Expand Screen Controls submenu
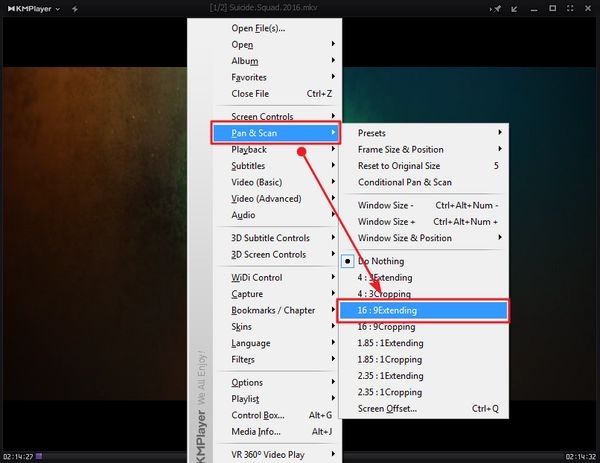600x463 pixels. pos(276,116)
